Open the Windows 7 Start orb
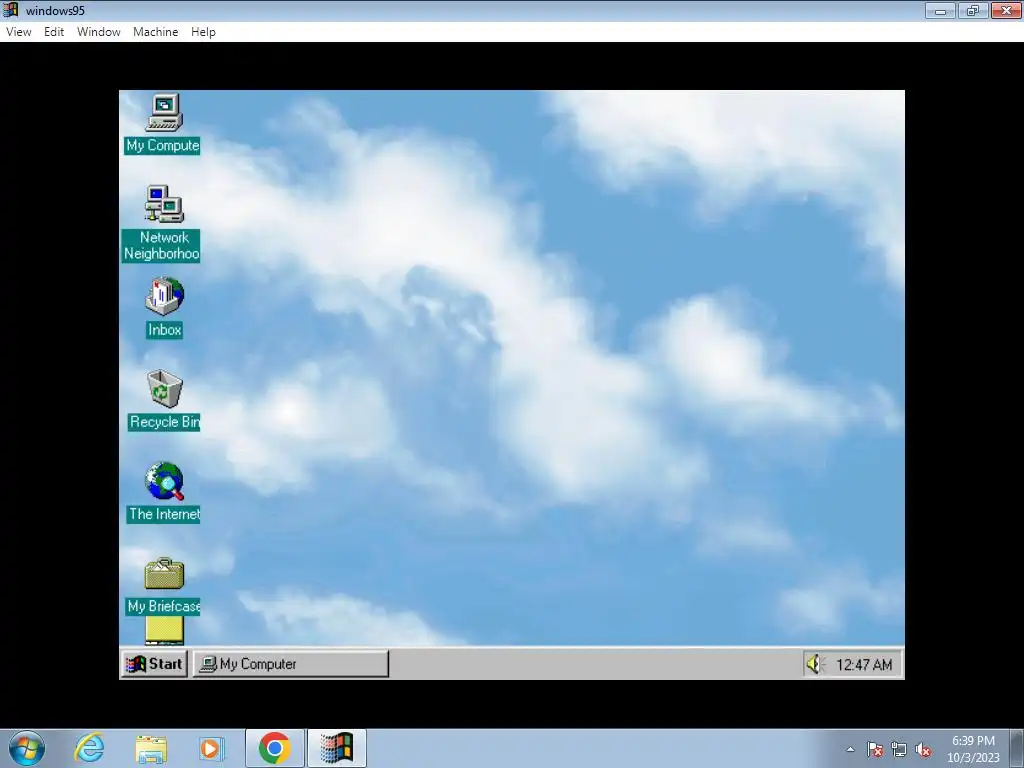Image resolution: width=1024 pixels, height=768 pixels. [x=27, y=748]
